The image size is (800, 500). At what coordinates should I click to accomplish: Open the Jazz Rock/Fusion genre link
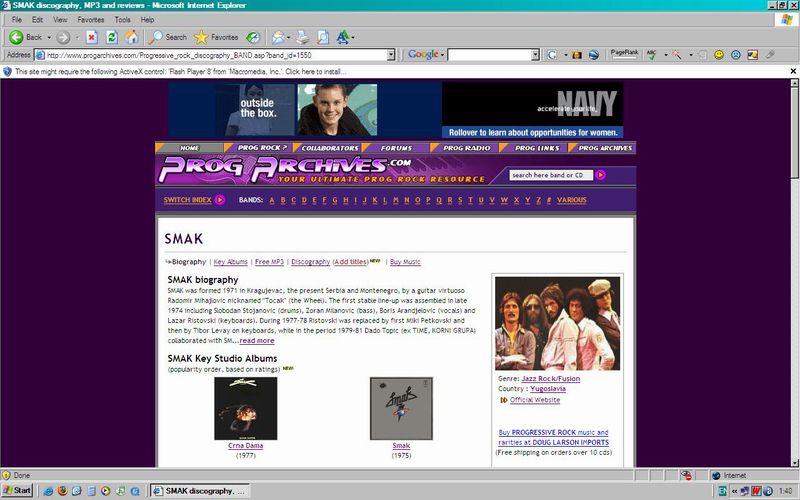click(x=551, y=379)
